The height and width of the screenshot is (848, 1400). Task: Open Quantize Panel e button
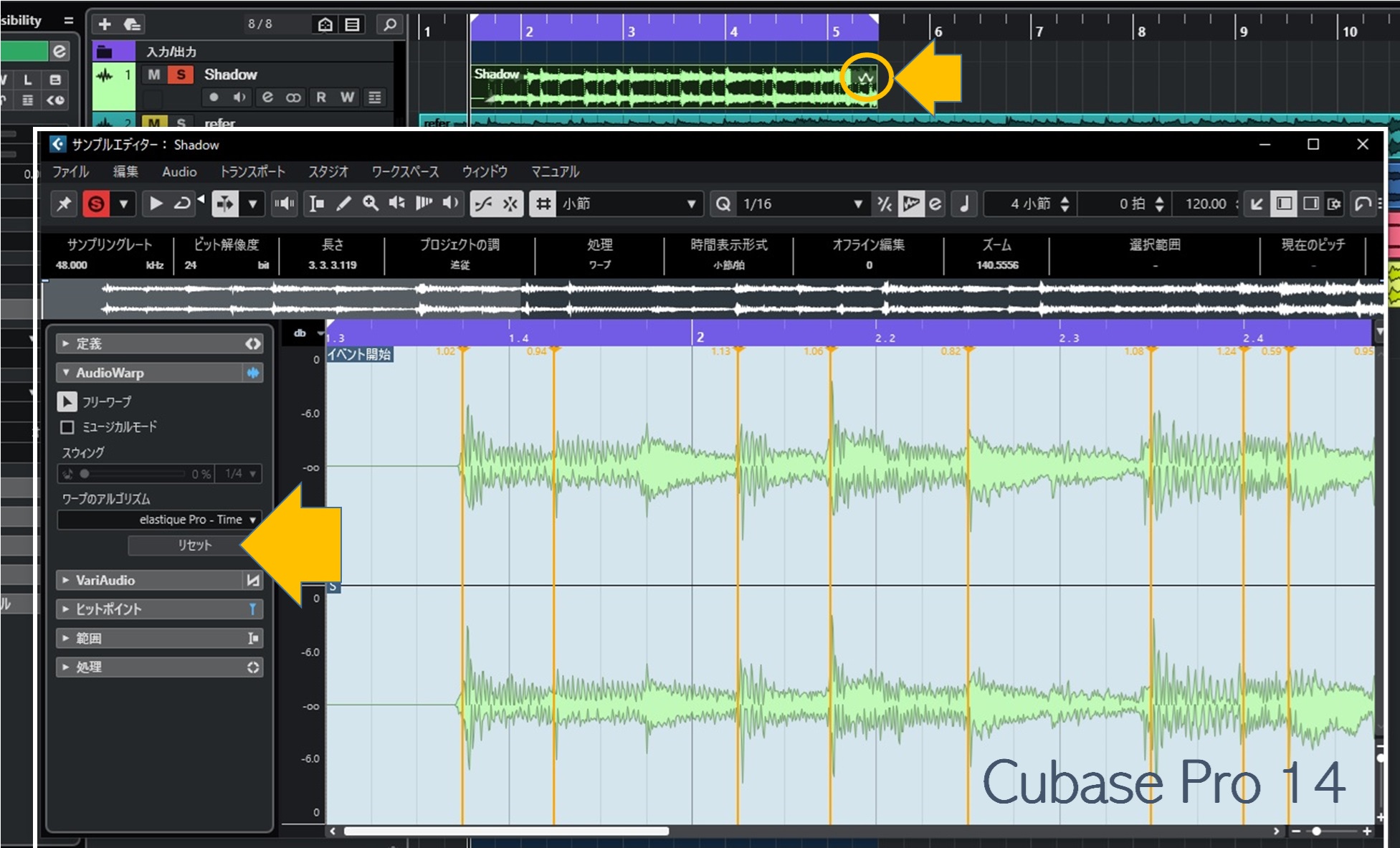click(935, 204)
